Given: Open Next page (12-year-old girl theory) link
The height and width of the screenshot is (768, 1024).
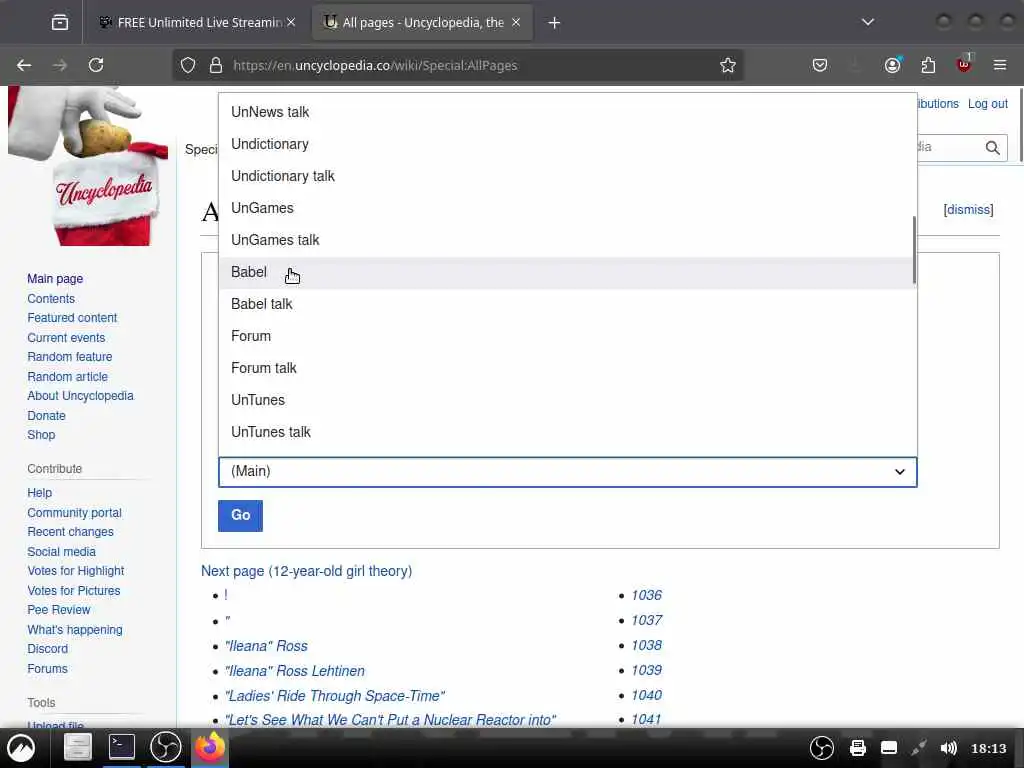Looking at the screenshot, I should pos(306,571).
